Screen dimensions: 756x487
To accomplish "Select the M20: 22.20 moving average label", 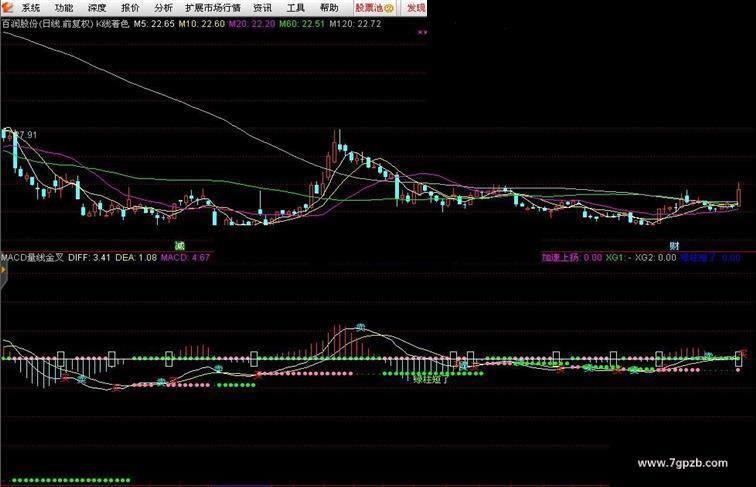I will (252, 24).
